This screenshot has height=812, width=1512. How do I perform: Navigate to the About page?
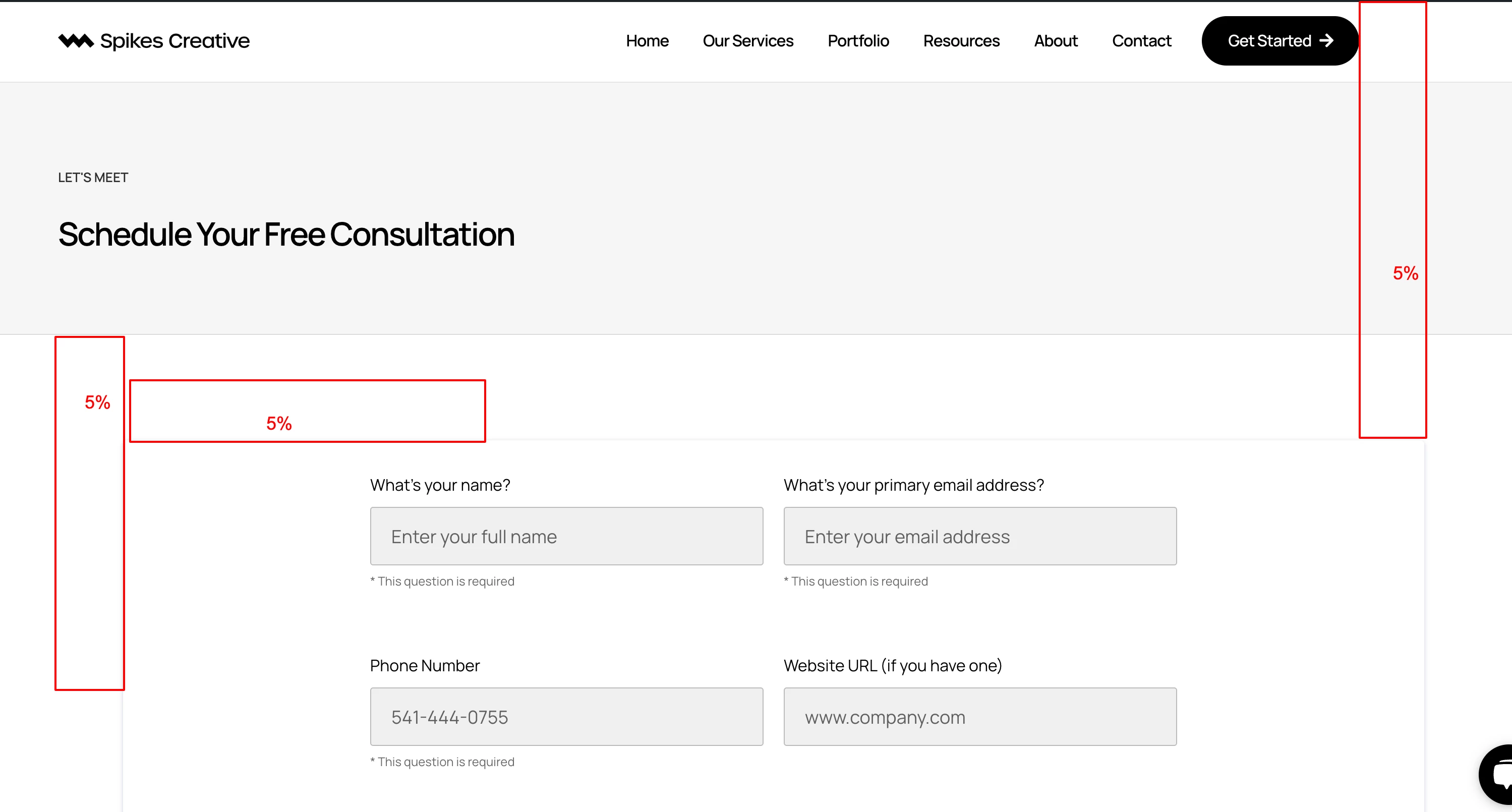click(1056, 40)
